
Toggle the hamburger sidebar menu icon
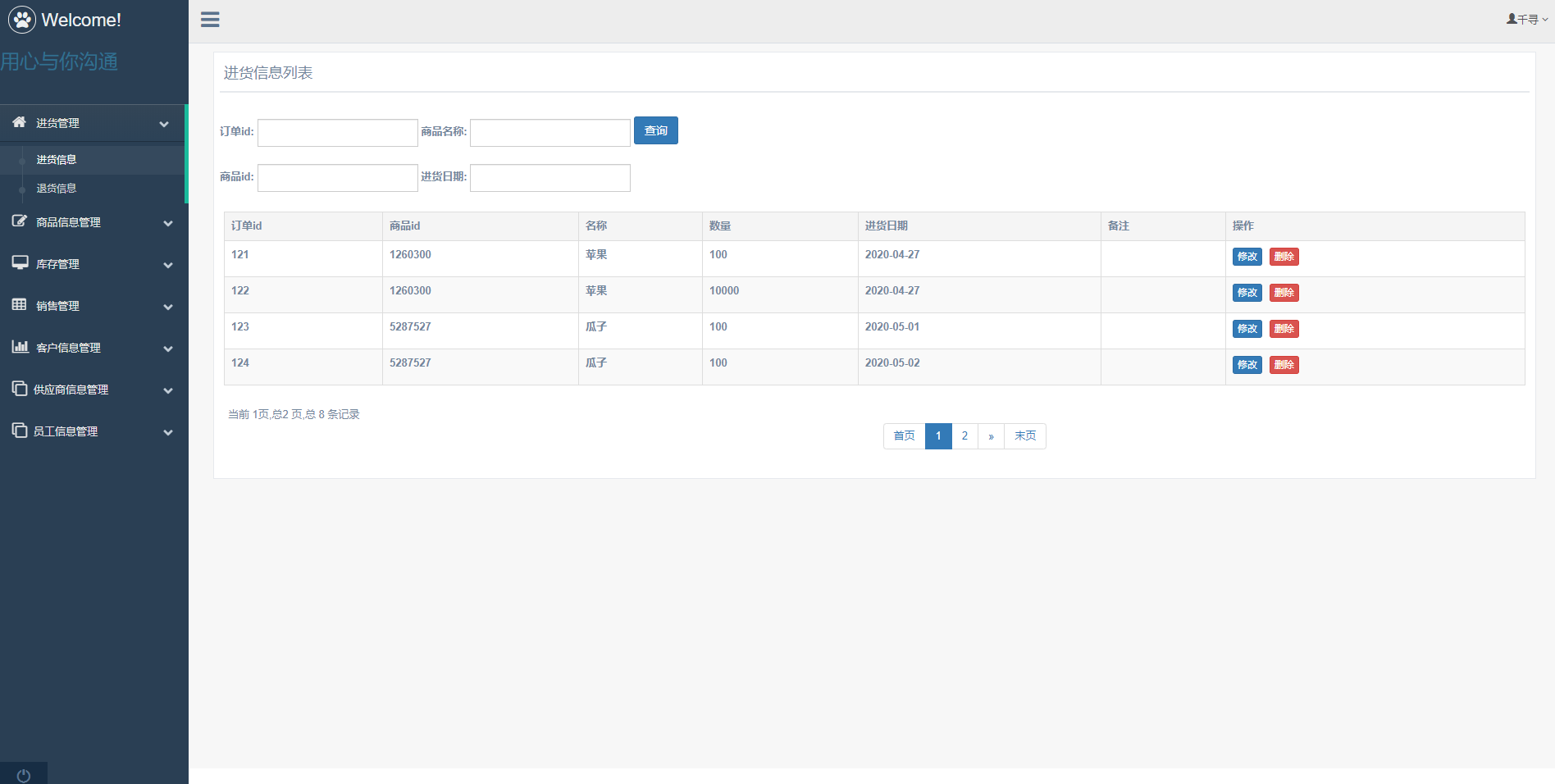point(210,20)
